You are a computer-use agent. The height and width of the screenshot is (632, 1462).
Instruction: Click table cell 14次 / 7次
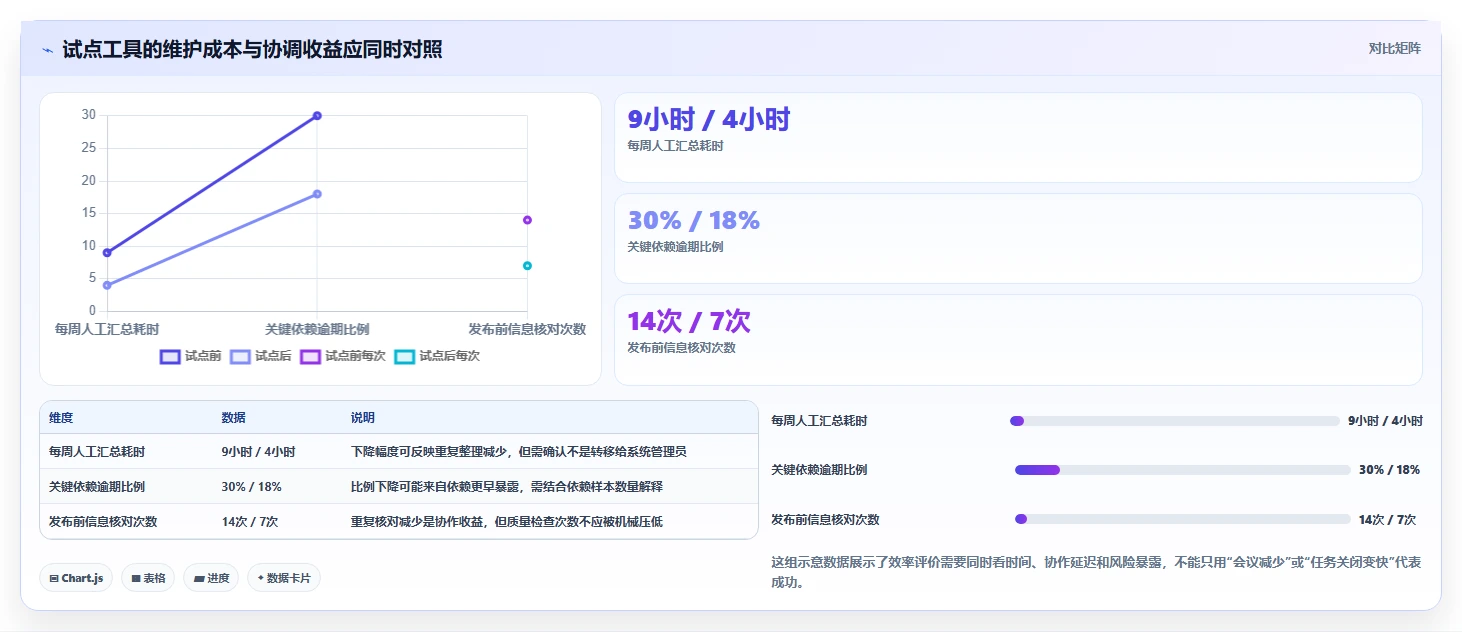pyautogui.click(x=250, y=522)
